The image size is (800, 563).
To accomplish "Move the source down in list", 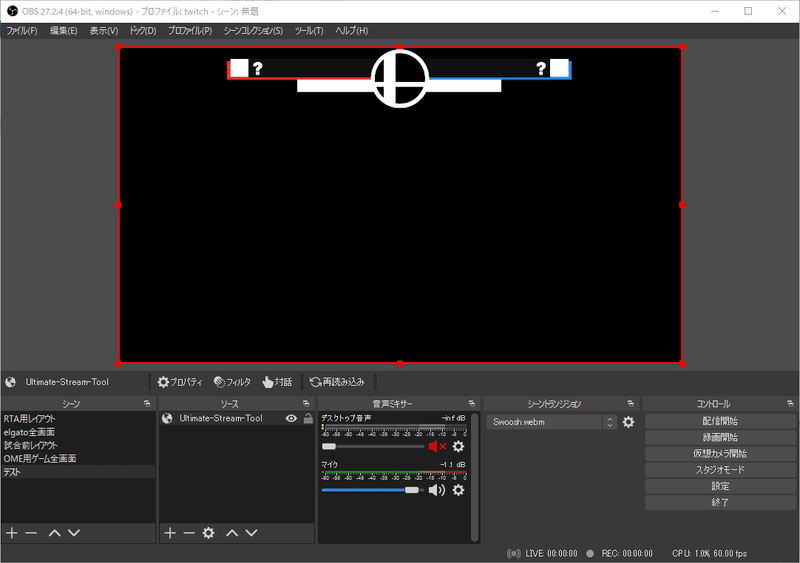I will coord(252,533).
